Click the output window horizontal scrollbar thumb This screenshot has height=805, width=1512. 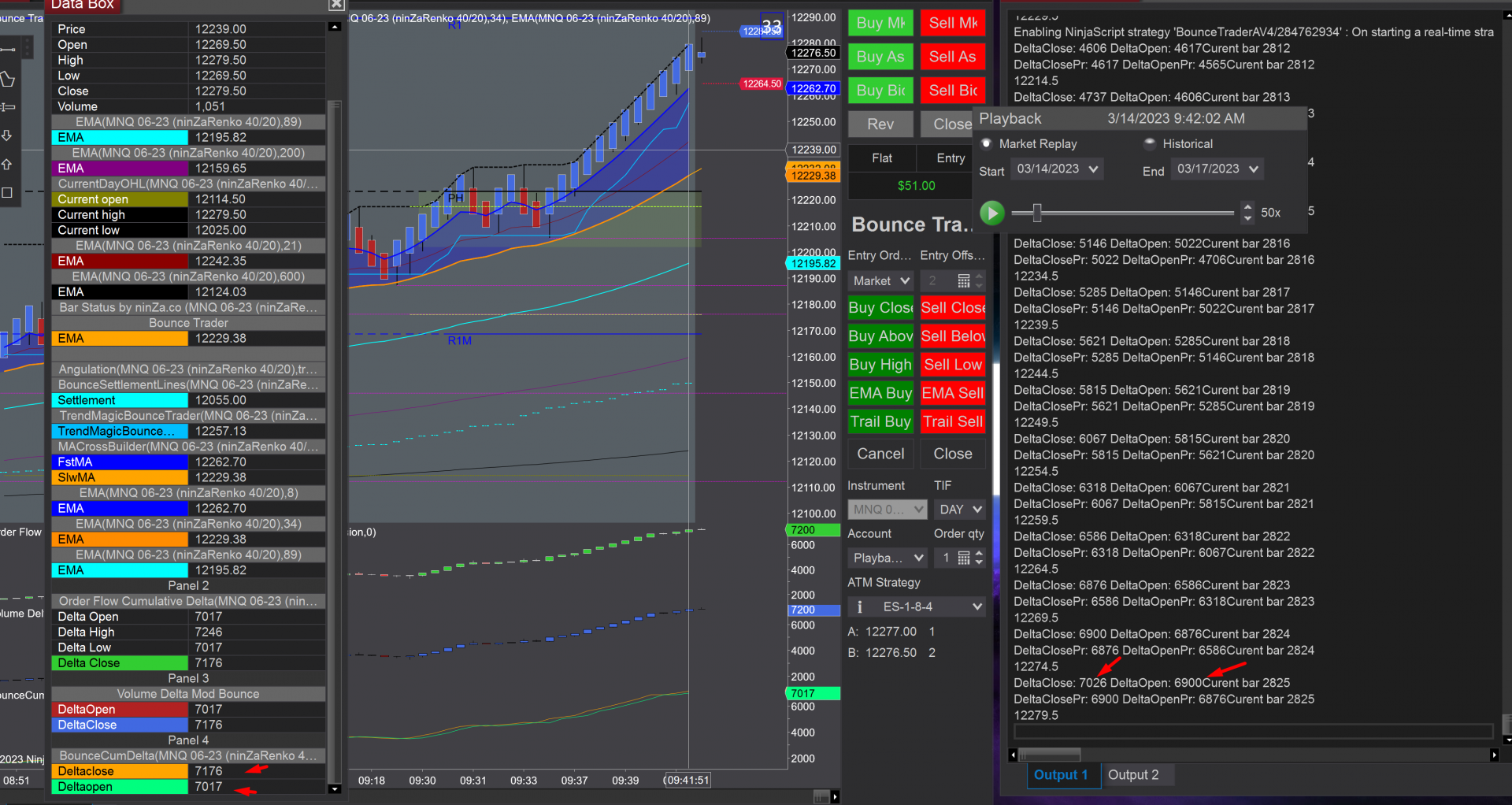[1049, 755]
